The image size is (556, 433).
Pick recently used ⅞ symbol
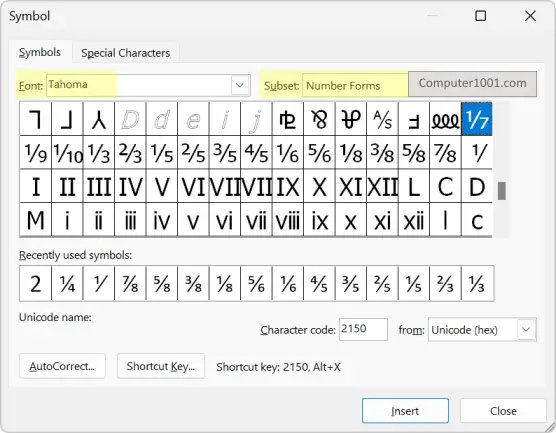[x=130, y=283]
